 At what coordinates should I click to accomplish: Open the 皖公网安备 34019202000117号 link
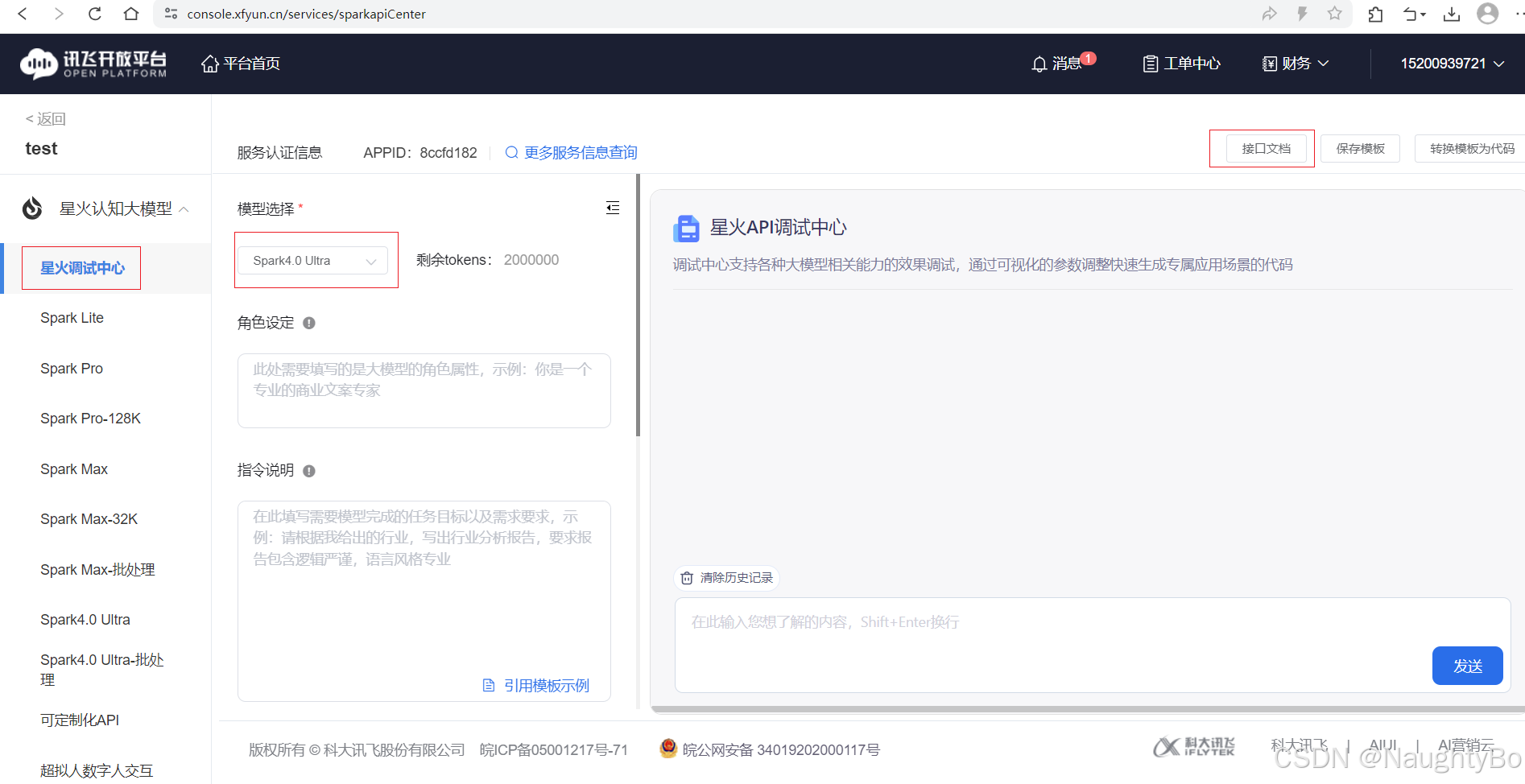(x=781, y=749)
